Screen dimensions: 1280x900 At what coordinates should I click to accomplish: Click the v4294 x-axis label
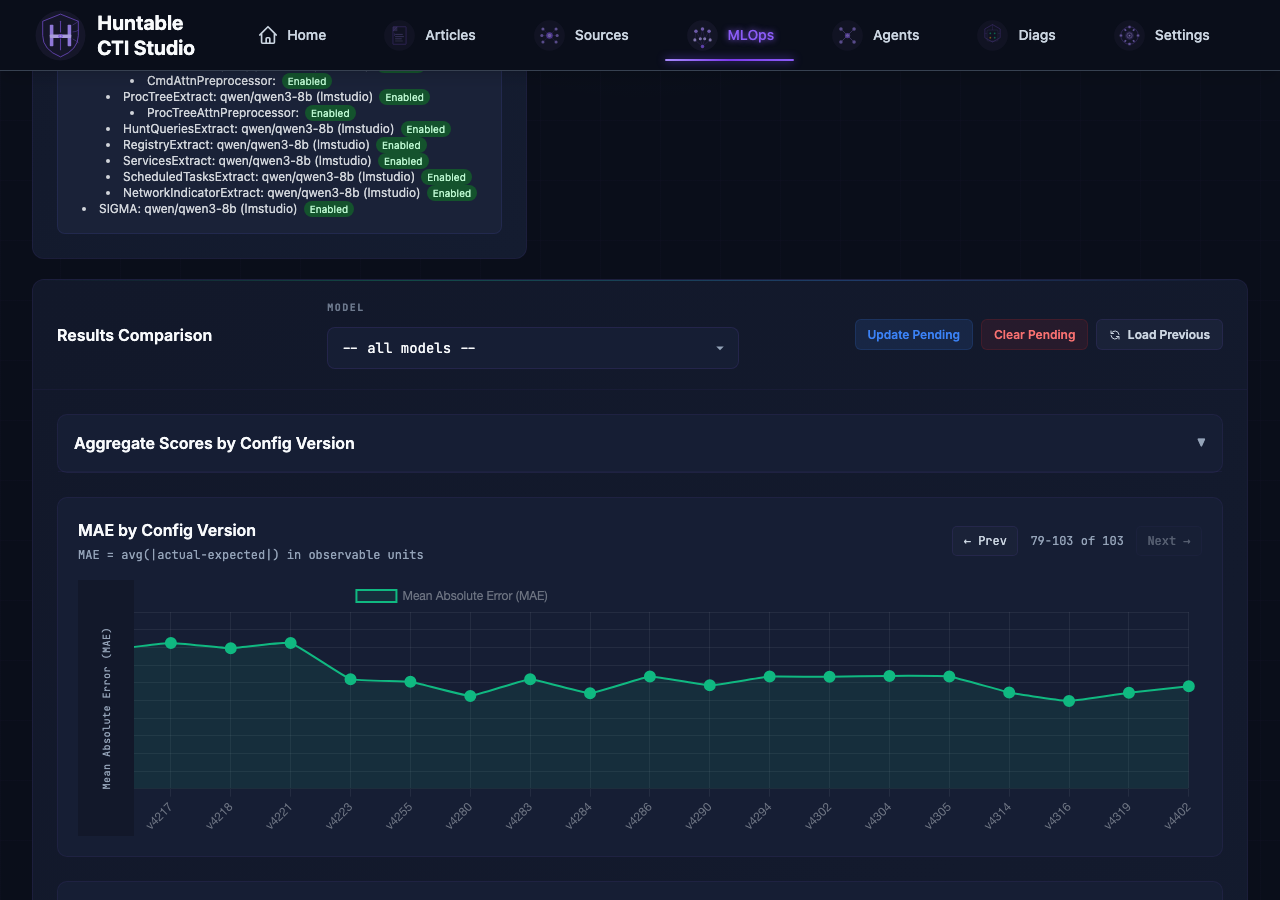[x=760, y=816]
